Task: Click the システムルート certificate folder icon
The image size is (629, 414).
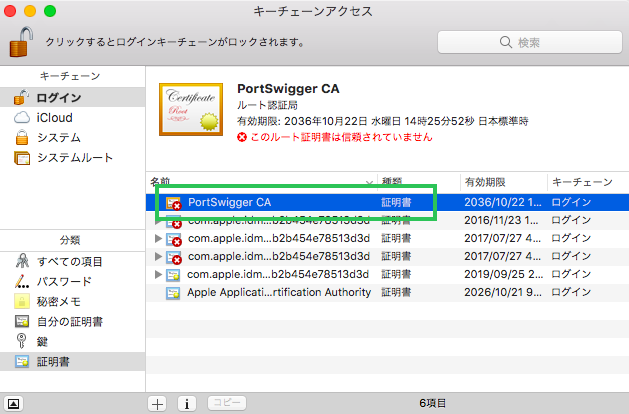Action: pos(22,158)
